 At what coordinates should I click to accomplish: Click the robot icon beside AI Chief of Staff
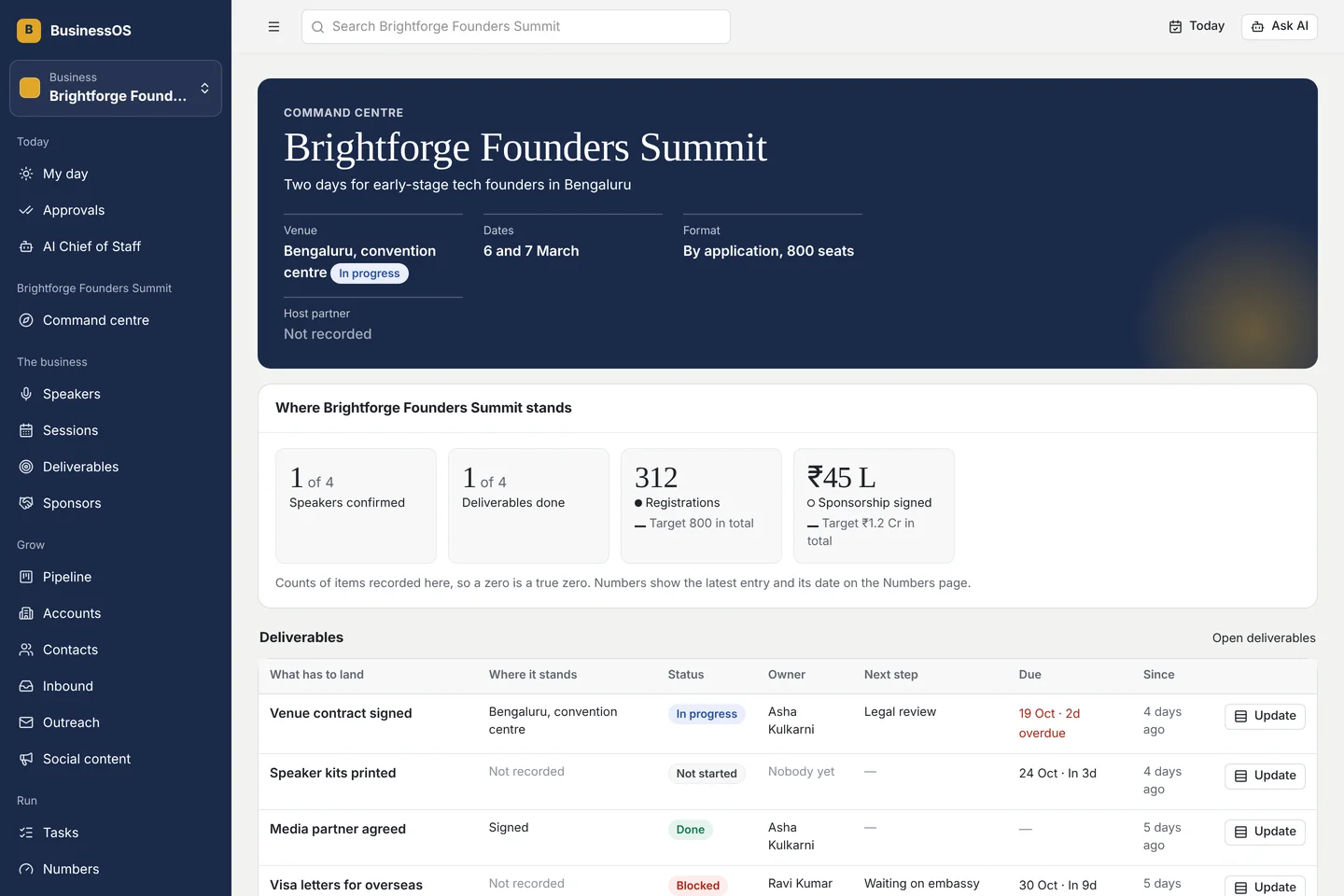26,246
